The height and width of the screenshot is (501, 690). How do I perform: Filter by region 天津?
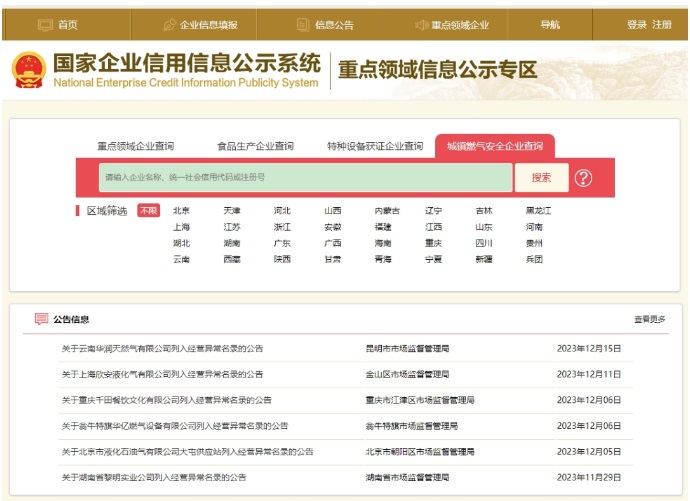232,211
